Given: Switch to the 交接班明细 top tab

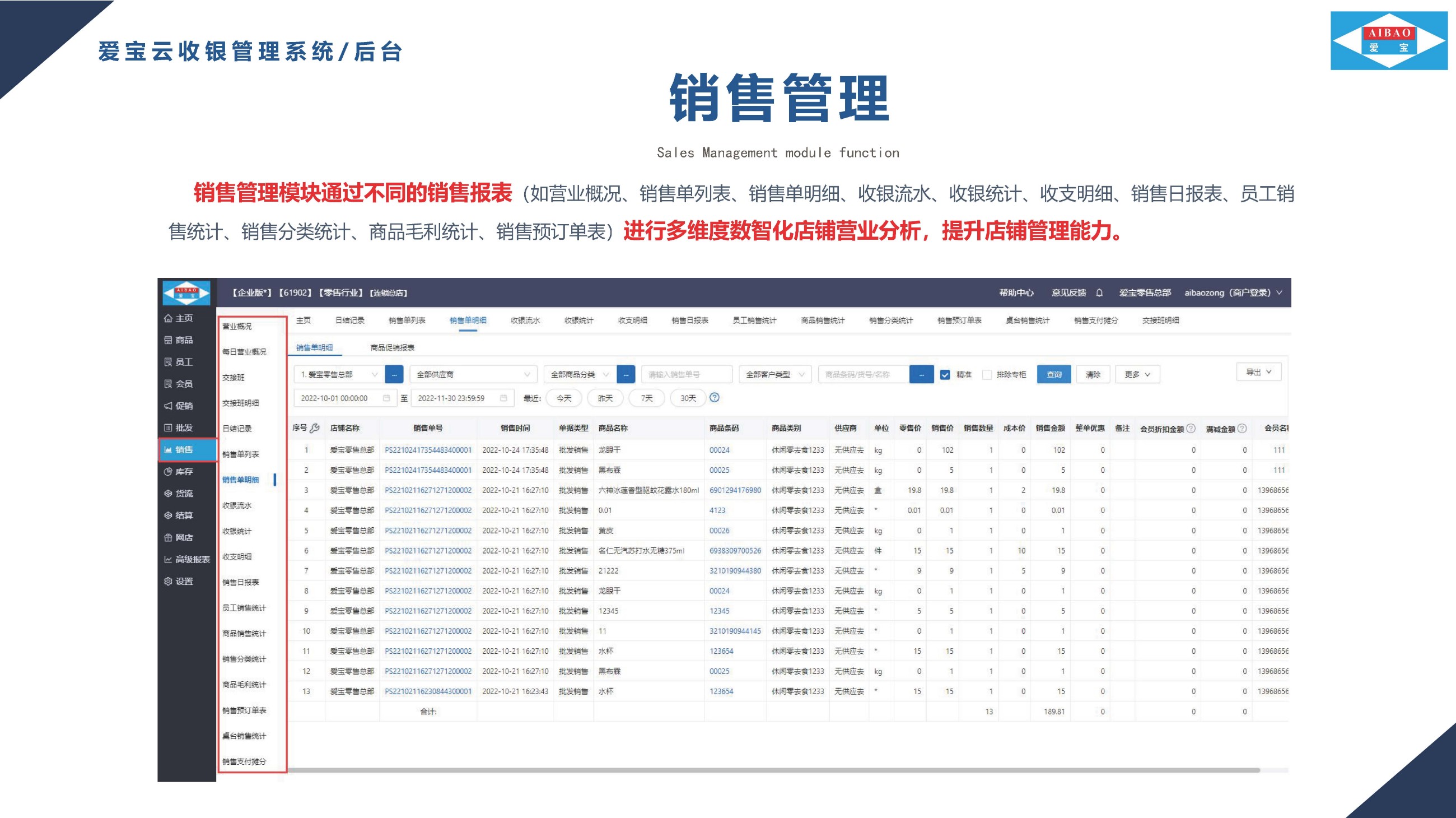Looking at the screenshot, I should tap(1160, 320).
